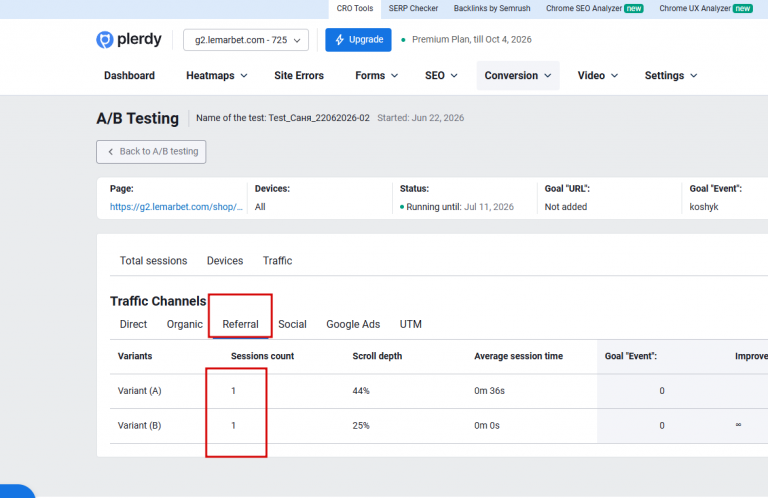Click the Variant (A) row label

tap(140, 391)
